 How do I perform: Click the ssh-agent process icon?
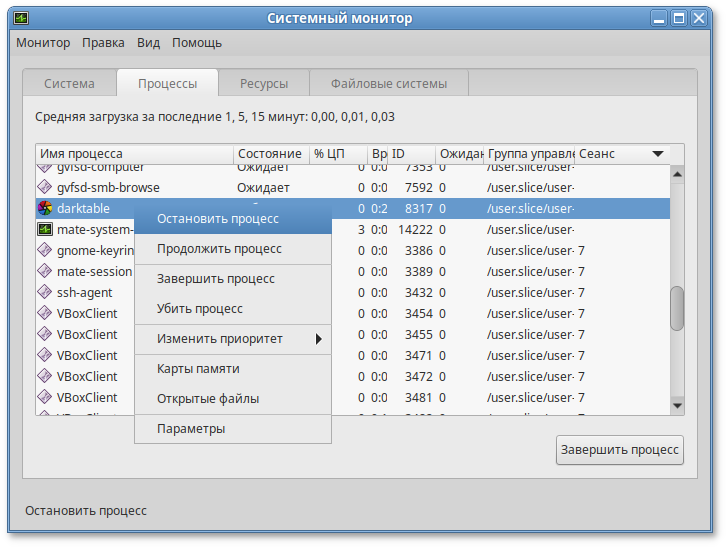pos(45,292)
